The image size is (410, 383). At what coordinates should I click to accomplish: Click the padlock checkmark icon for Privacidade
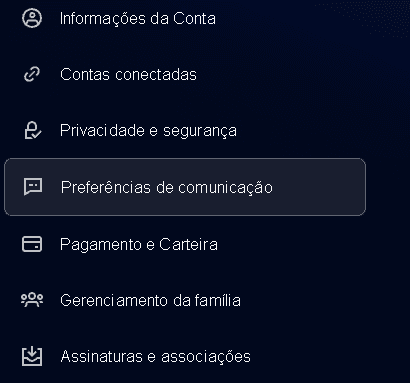point(33,130)
